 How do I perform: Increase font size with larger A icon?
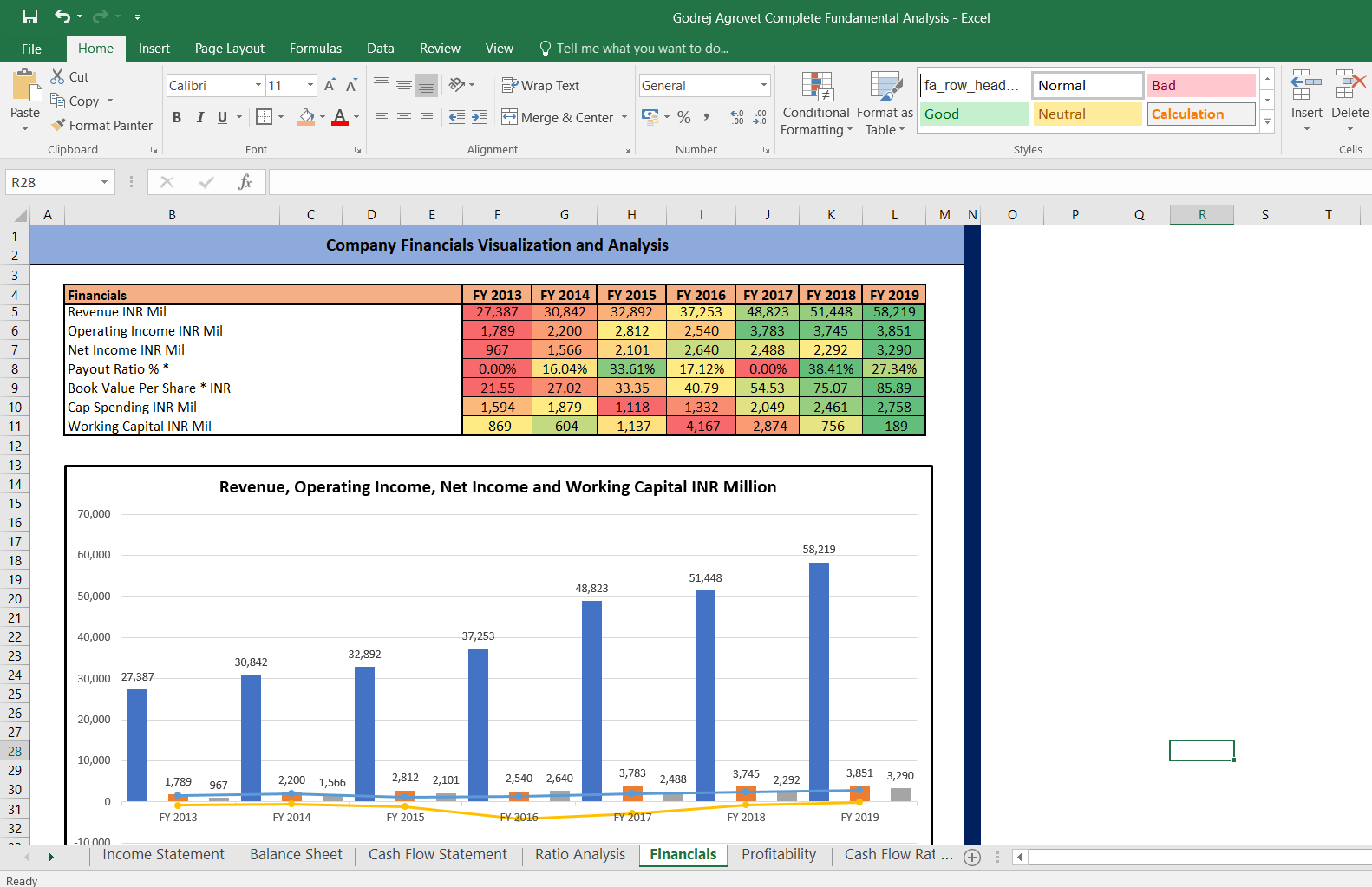tap(330, 85)
